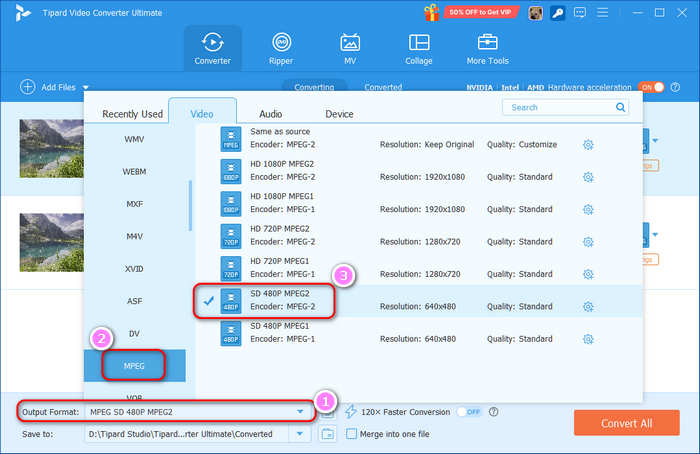Open the Converted tab
Screen dimensions: 700x454
[x=383, y=86]
